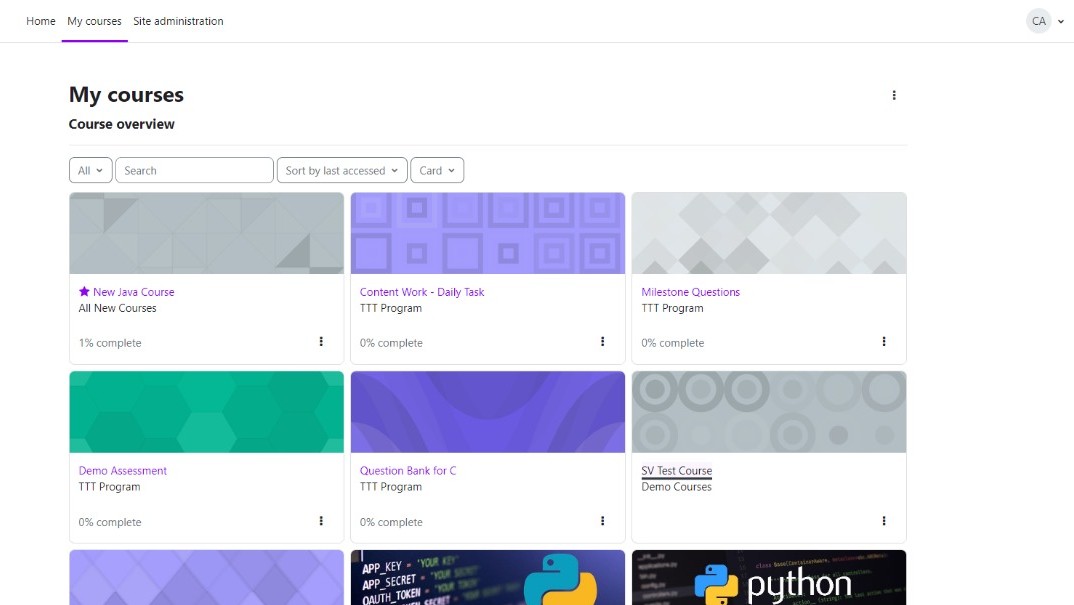Screen dimensions: 1074x605
Task: Open the Demo Assessment card actions menu
Action: pyautogui.click(x=321, y=521)
